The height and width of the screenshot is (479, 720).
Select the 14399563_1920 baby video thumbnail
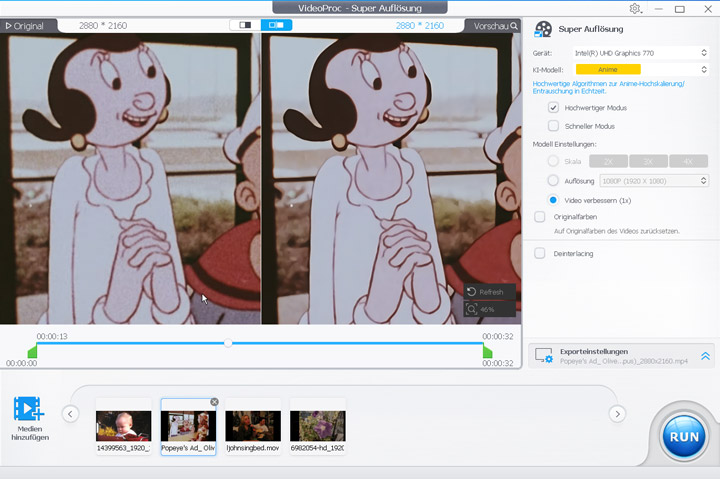tap(124, 427)
